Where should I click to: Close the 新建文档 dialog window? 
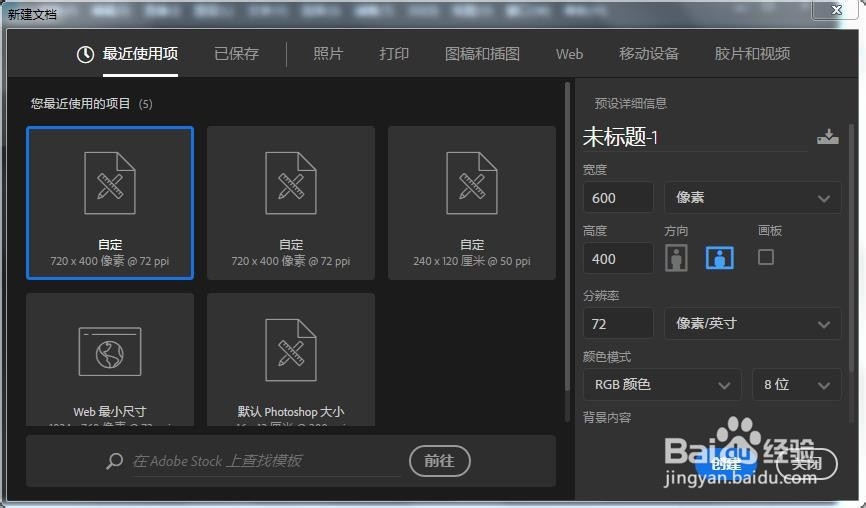[837, 10]
